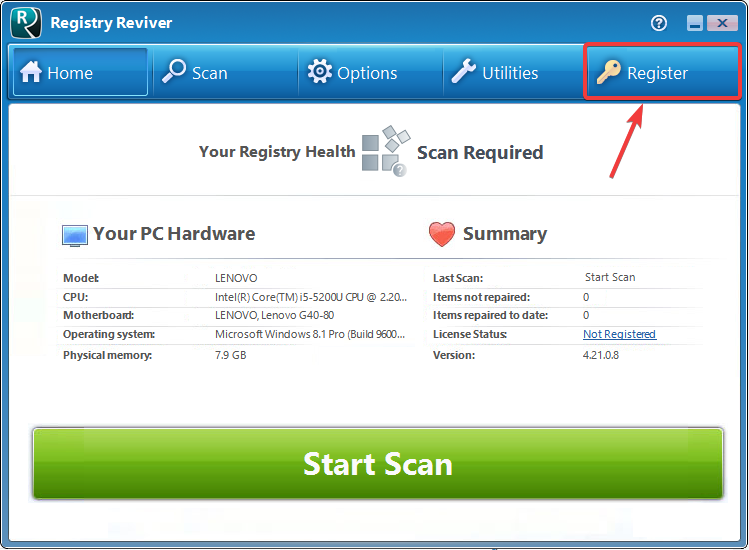
Task: Close the Registry Reviver window
Action: [x=722, y=23]
